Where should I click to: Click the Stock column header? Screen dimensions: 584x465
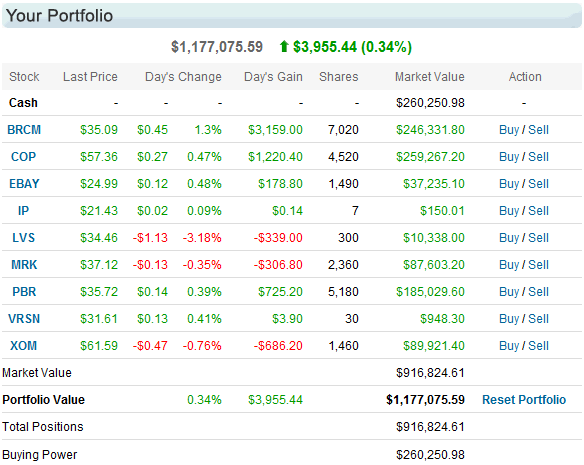click(24, 77)
